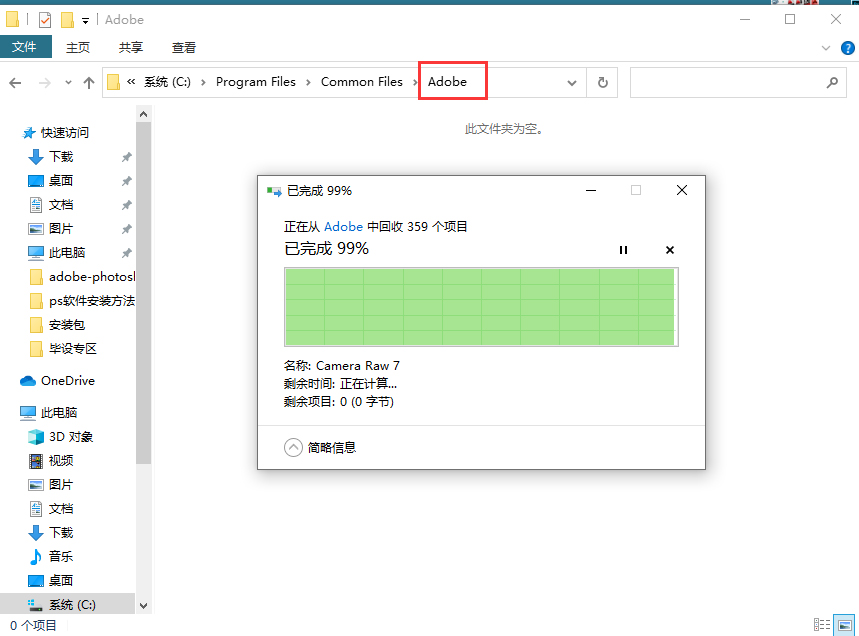Open pinned 文档 under quick access
The height and width of the screenshot is (636, 859).
click(x=61, y=205)
